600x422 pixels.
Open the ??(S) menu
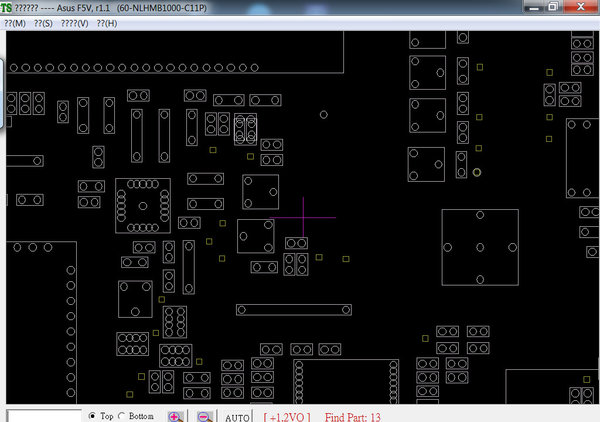click(43, 23)
